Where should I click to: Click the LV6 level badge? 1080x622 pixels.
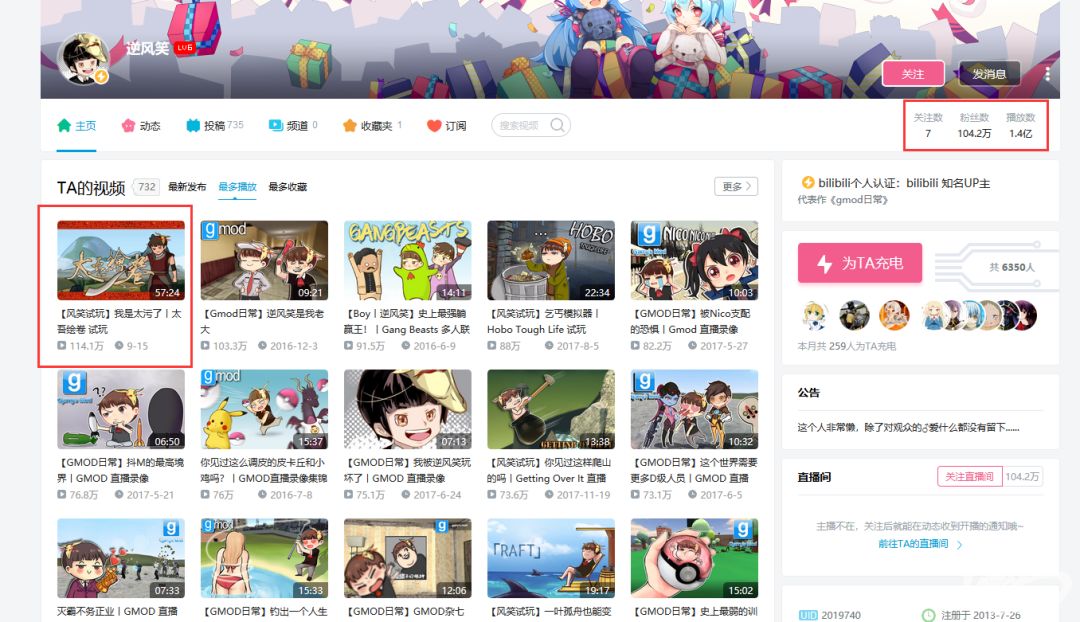point(184,48)
